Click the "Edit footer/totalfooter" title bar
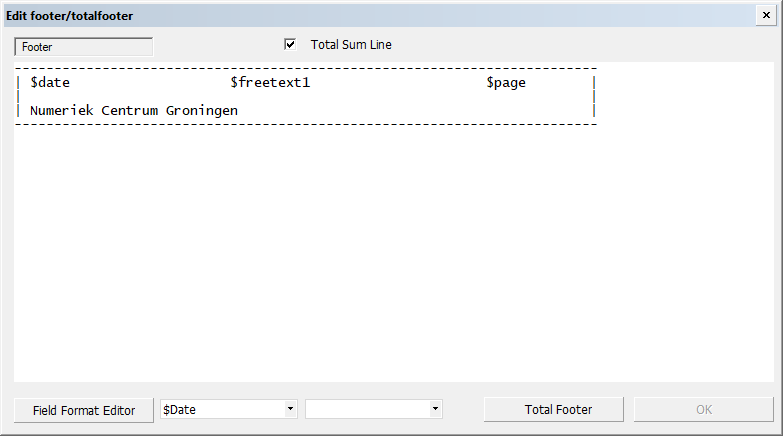This screenshot has height=436, width=783. (x=300, y=16)
